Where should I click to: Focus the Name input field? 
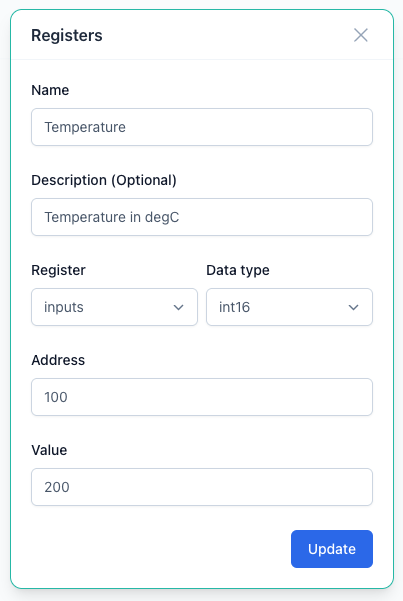(202, 127)
